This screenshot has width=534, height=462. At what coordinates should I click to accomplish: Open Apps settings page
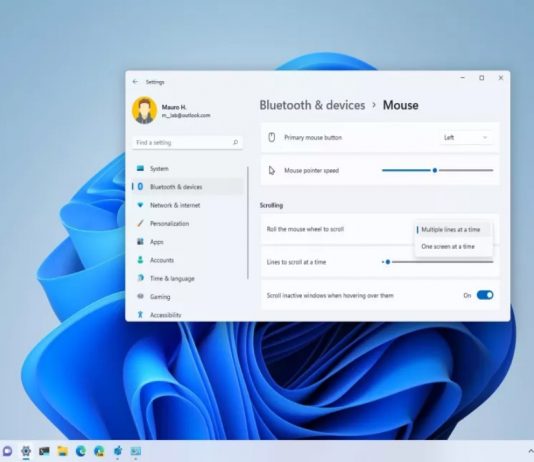point(187,242)
